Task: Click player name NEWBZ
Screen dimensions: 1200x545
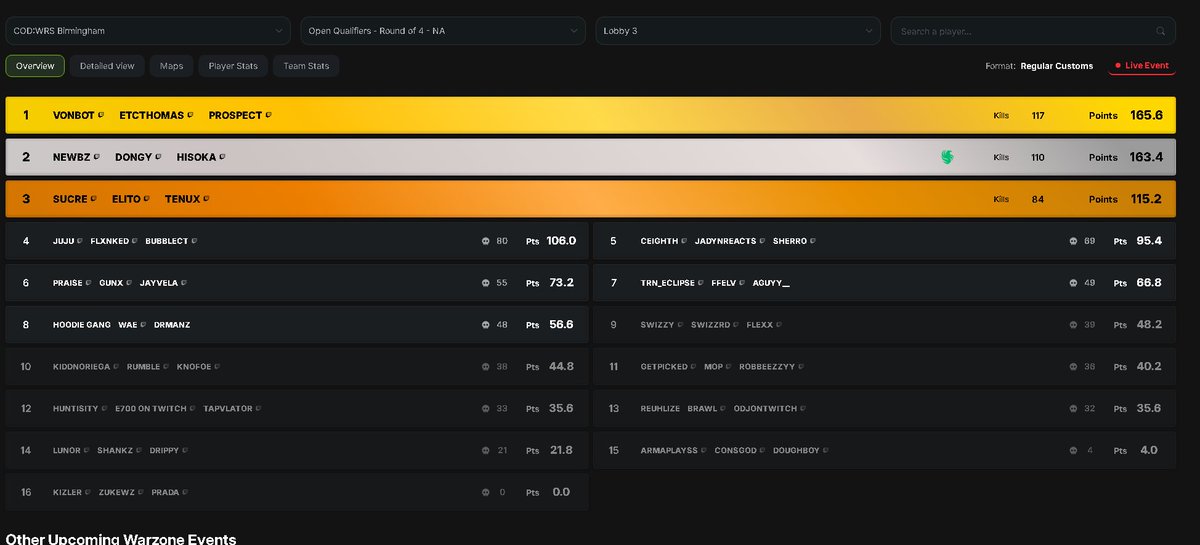Action: tap(71, 157)
